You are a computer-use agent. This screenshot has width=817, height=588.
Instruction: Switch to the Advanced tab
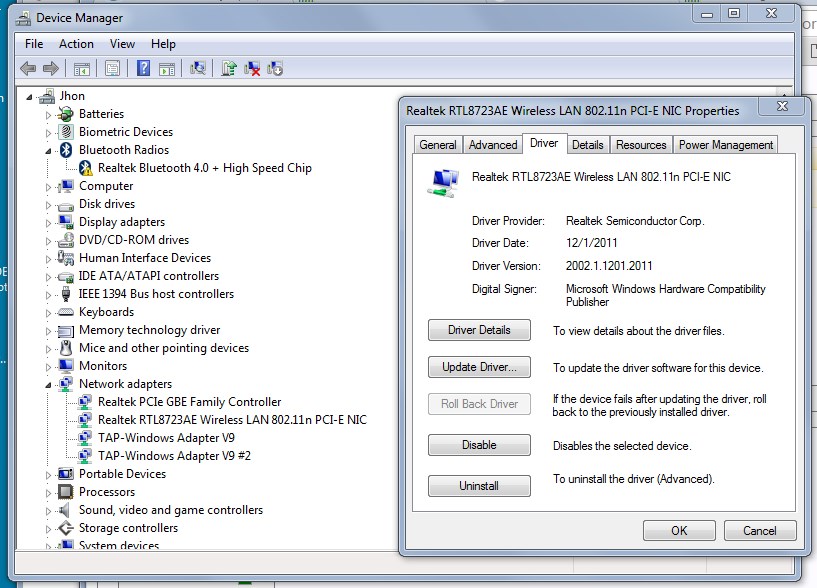click(x=493, y=144)
